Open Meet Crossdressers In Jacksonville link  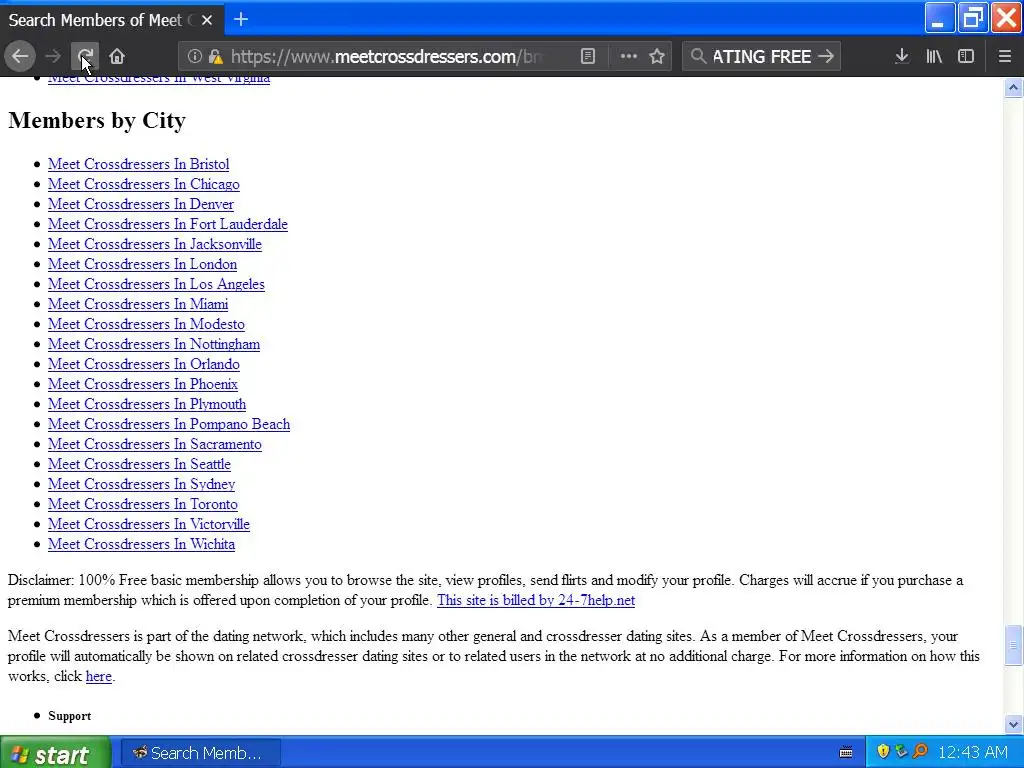(155, 244)
